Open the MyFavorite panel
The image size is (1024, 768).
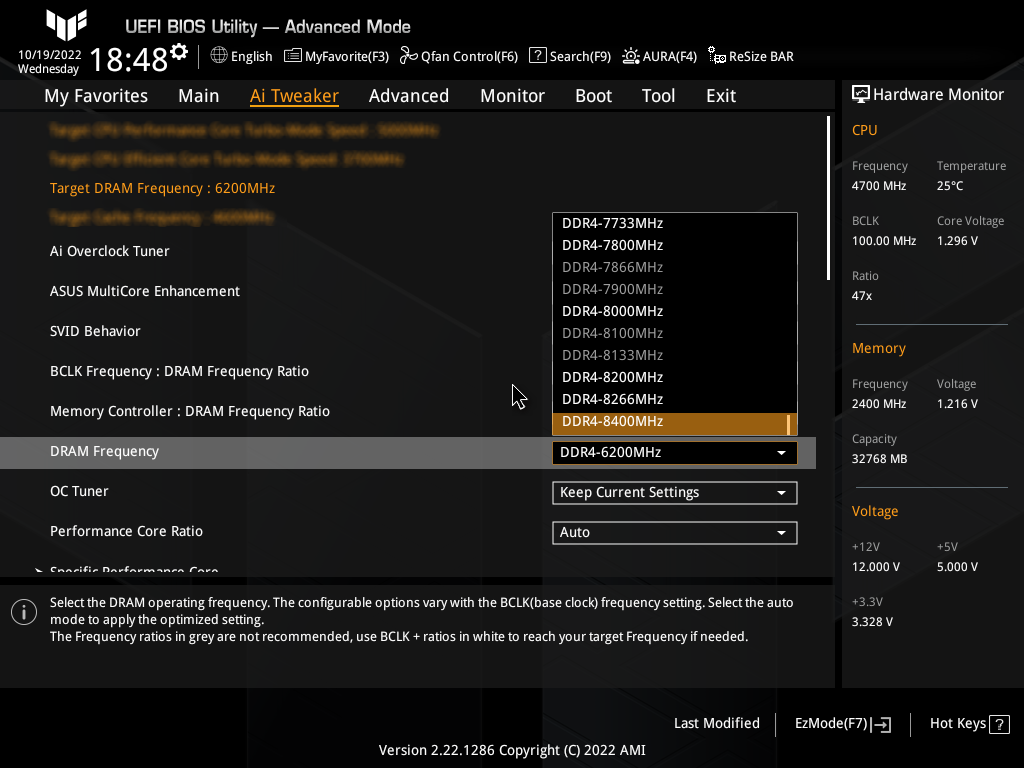point(336,56)
